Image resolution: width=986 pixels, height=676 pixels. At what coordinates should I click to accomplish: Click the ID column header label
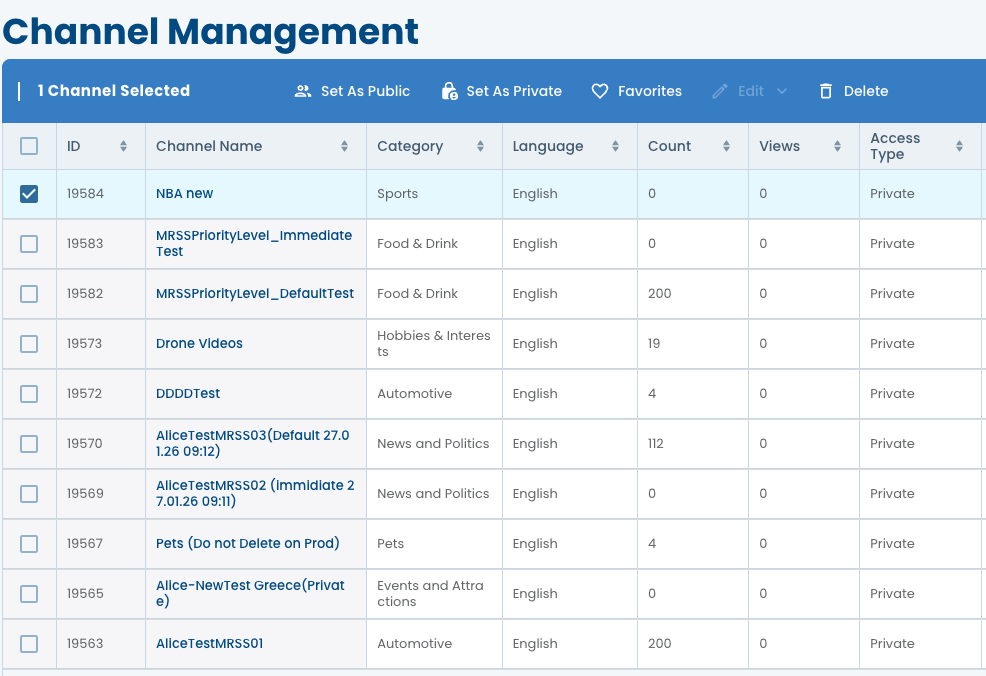pyautogui.click(x=74, y=146)
